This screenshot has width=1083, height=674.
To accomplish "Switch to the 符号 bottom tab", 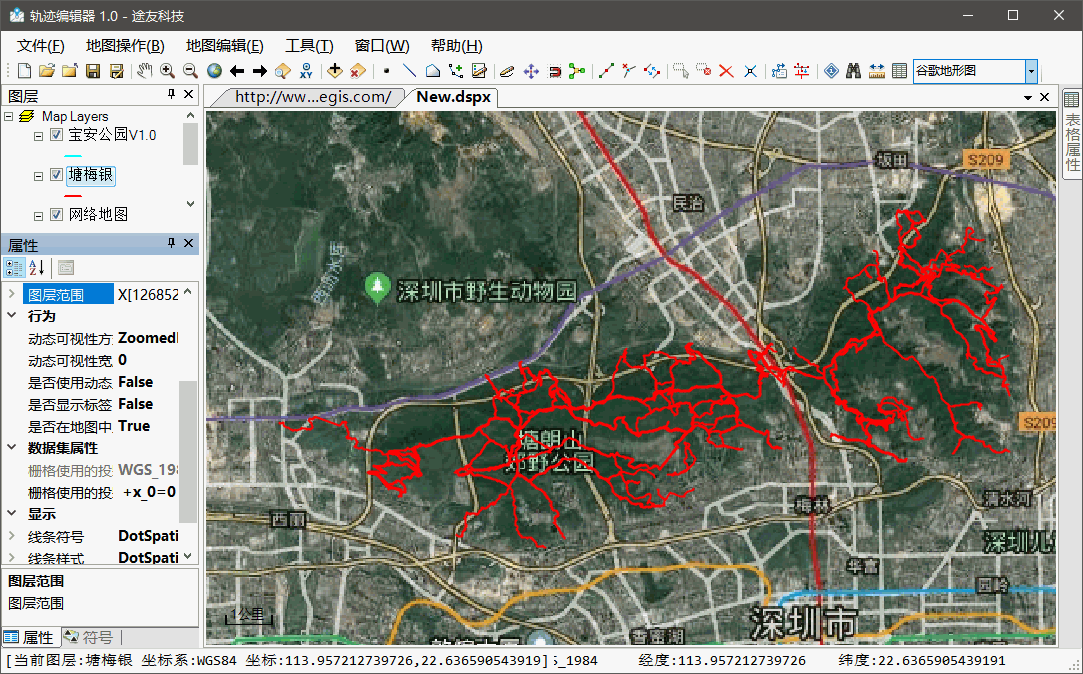I will (90, 637).
